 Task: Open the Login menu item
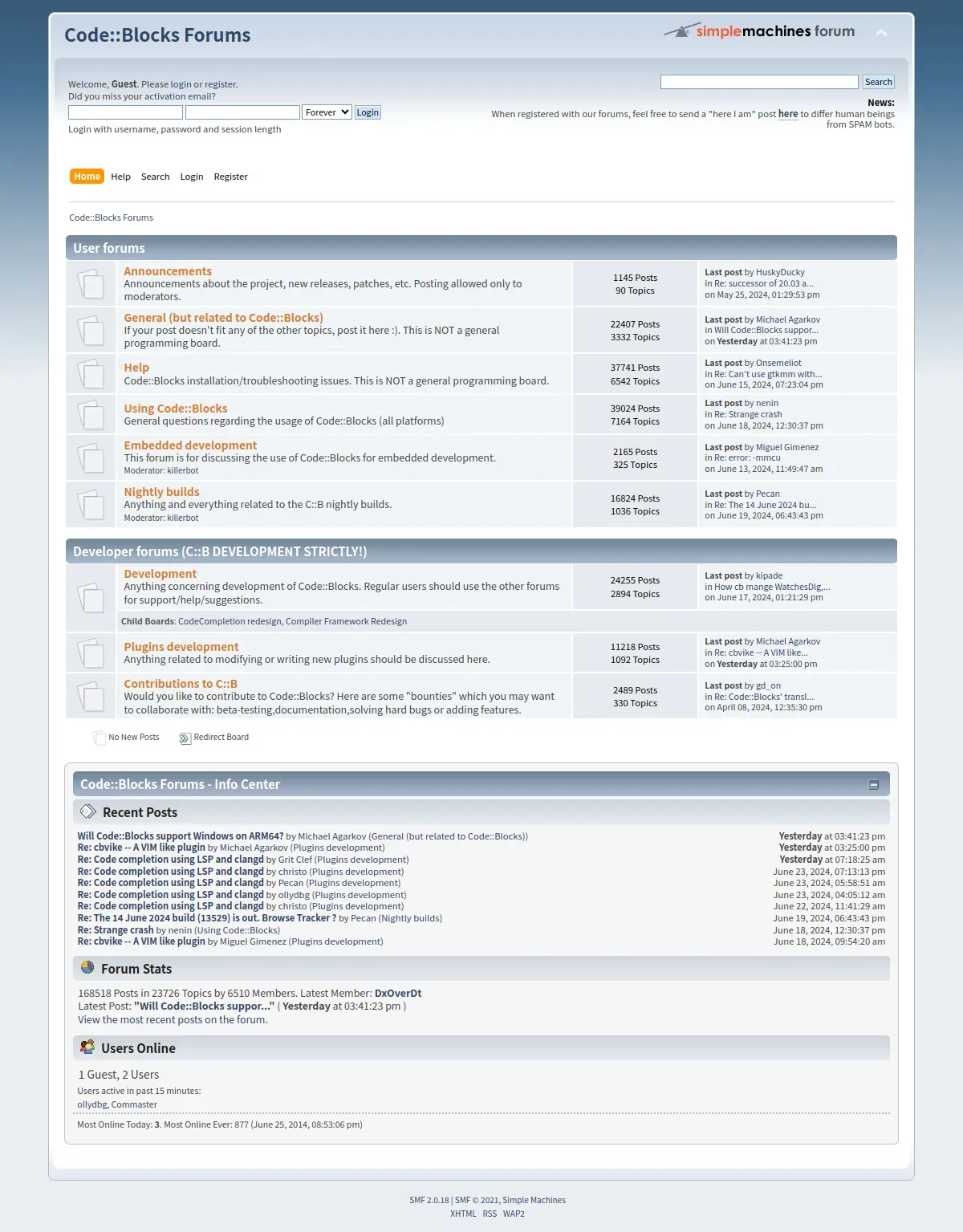pos(192,177)
